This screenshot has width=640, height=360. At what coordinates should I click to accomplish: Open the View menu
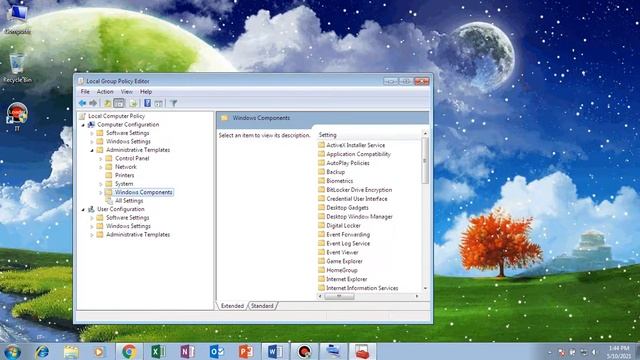click(x=127, y=92)
